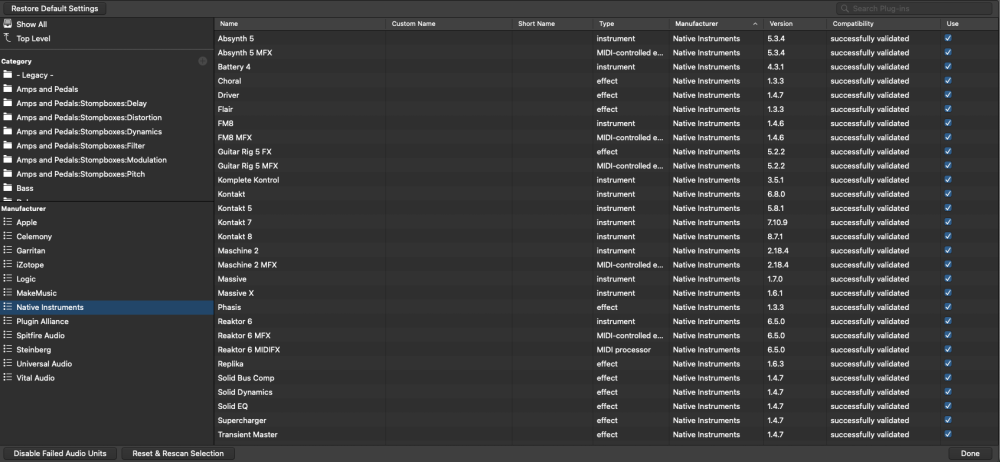
Task: Click version 8.7.1 cell
Action: point(774,236)
